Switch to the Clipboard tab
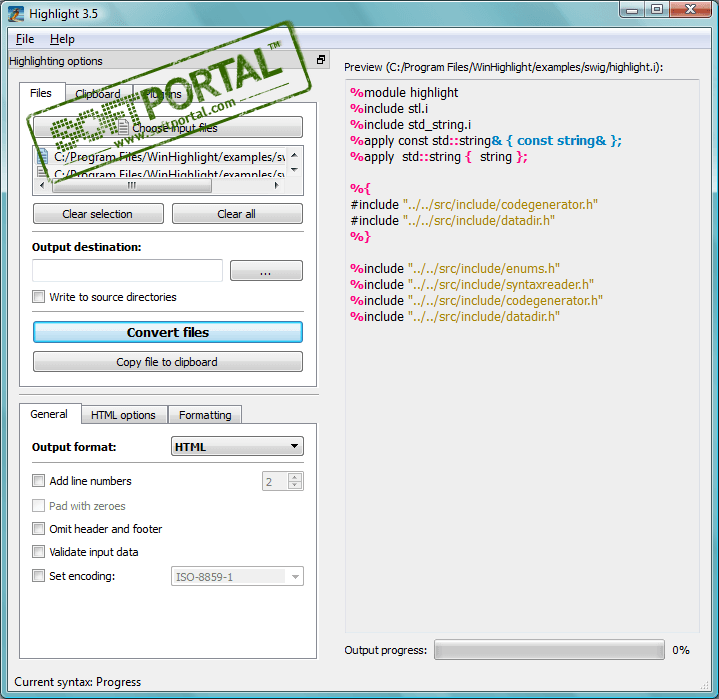Image resolution: width=719 pixels, height=699 pixels. [98, 94]
